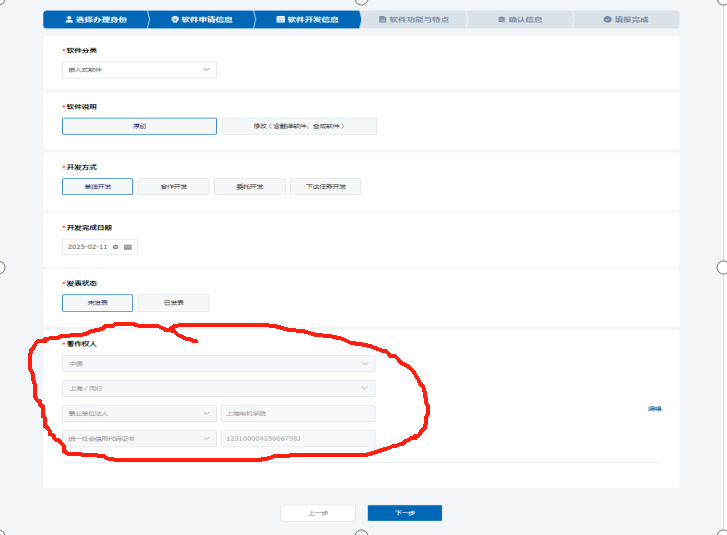Click the calendar icon in the 开发完成日期 field
Image resolution: width=727 pixels, height=535 pixels.
[128, 246]
